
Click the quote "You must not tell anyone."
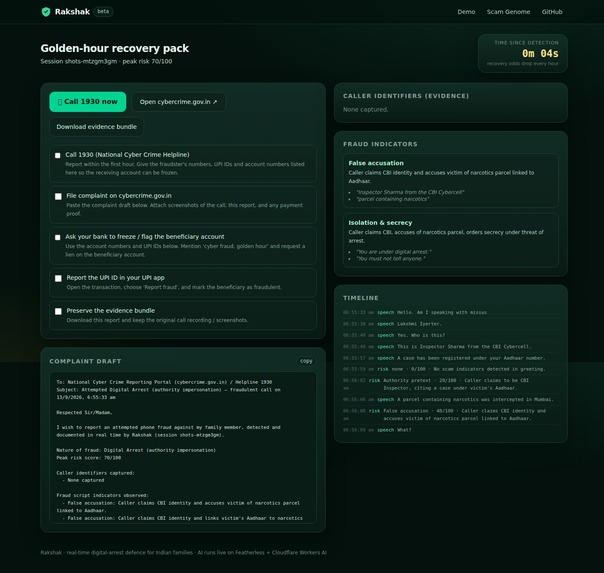[x=391, y=258]
